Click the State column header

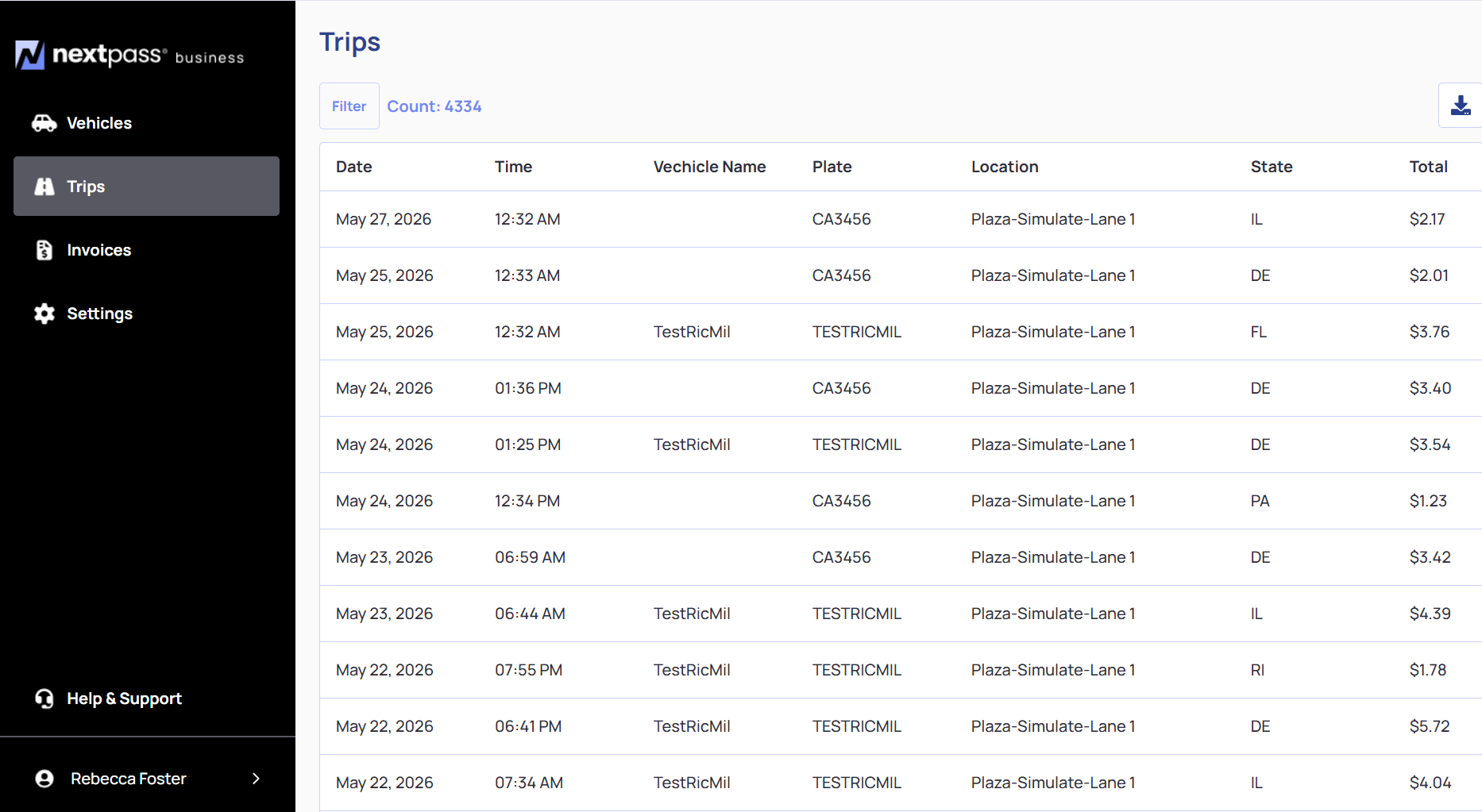point(1272,167)
